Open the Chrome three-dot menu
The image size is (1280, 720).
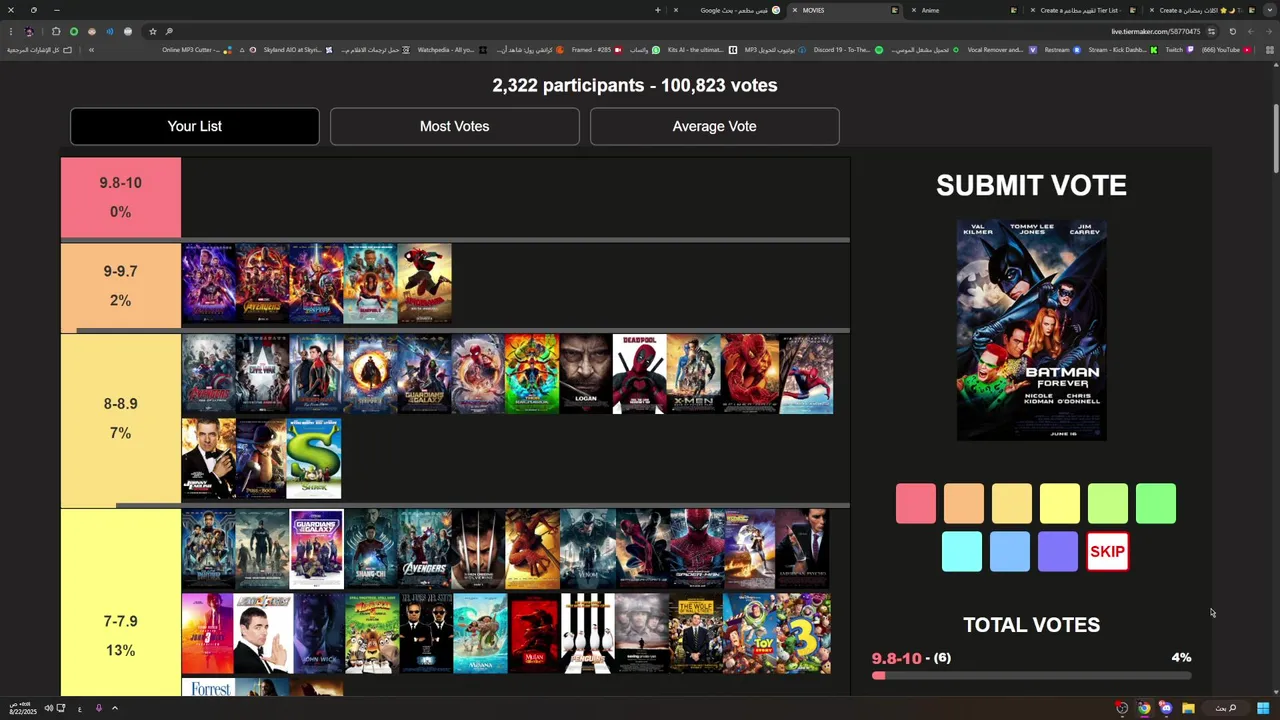coord(10,31)
